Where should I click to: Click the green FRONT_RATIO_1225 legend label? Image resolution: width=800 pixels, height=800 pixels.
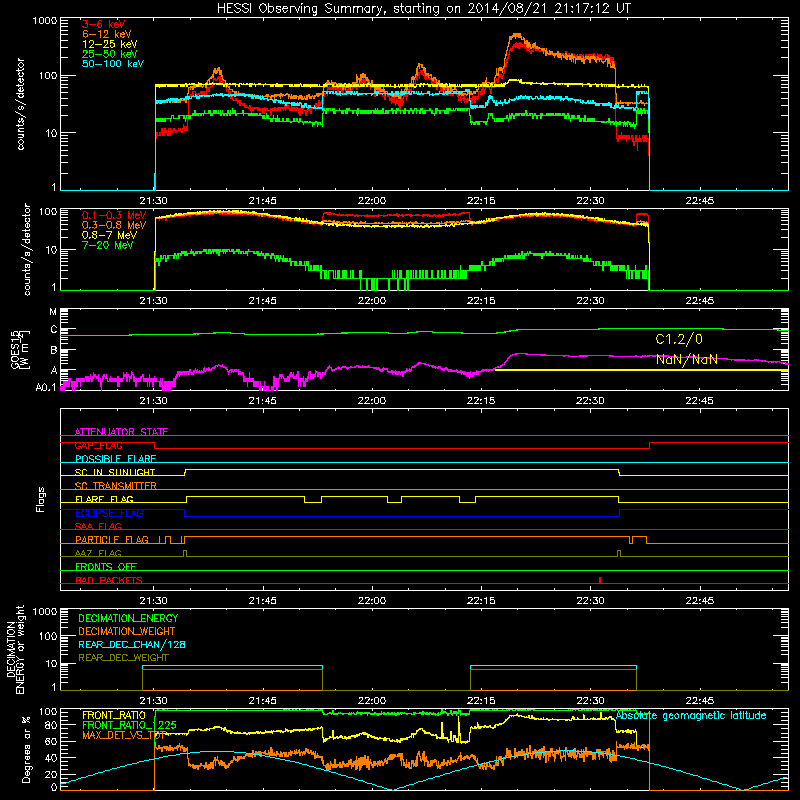point(129,725)
